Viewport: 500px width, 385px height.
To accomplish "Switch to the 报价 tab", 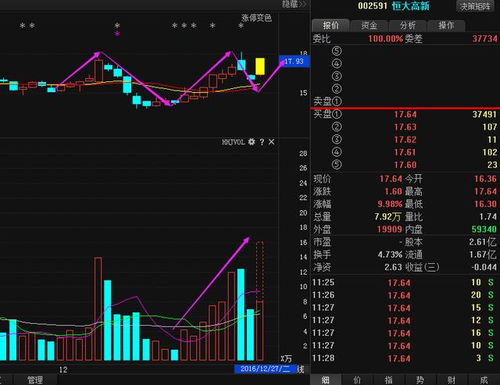I will [331, 25].
